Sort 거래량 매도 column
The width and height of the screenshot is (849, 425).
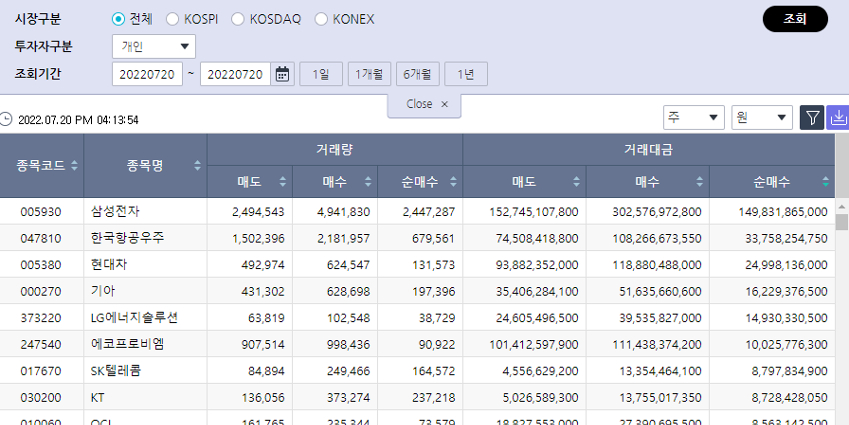[281, 182]
